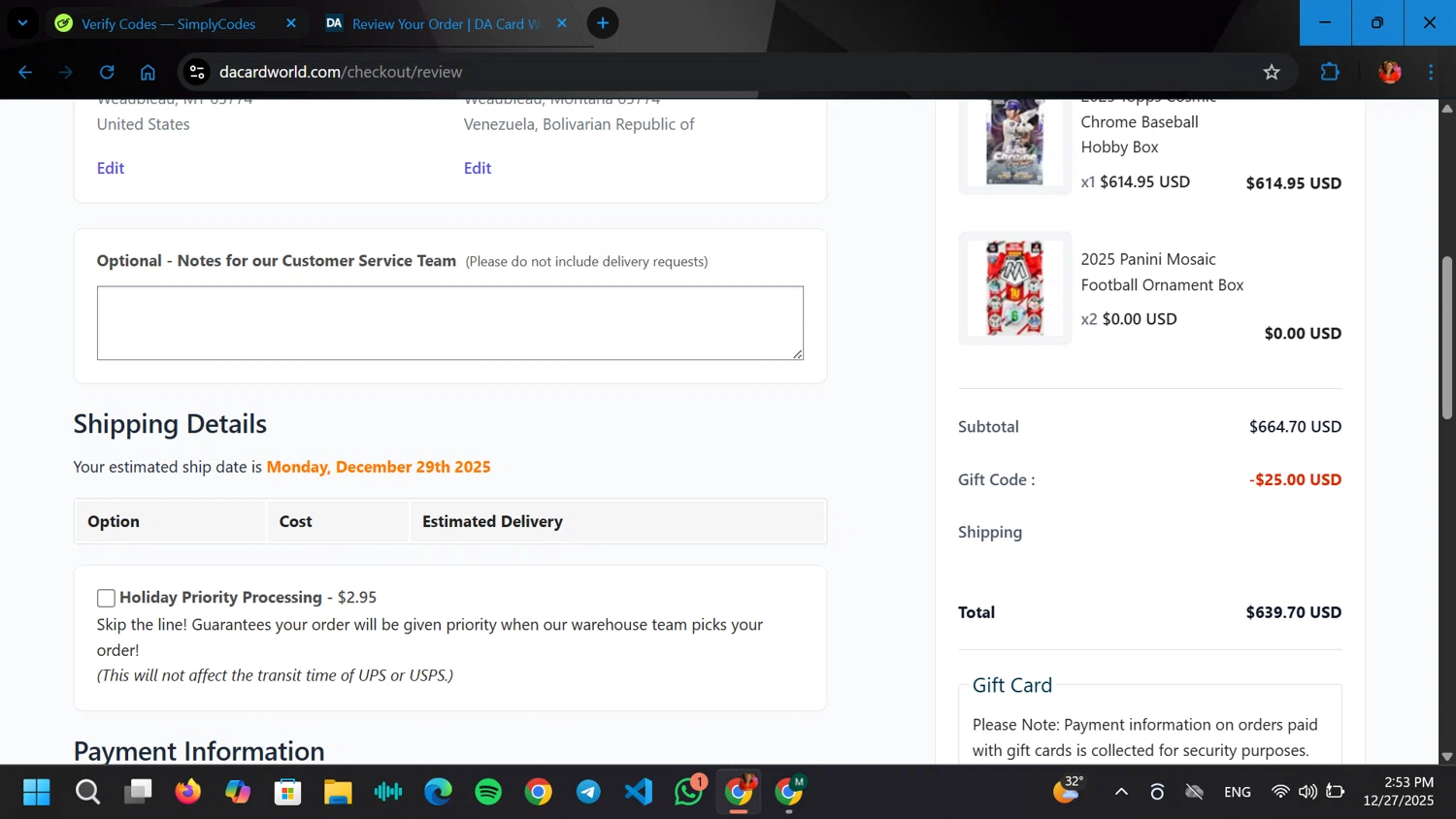
Task: Open the teal sound wave app on taskbar
Action: tap(388, 792)
